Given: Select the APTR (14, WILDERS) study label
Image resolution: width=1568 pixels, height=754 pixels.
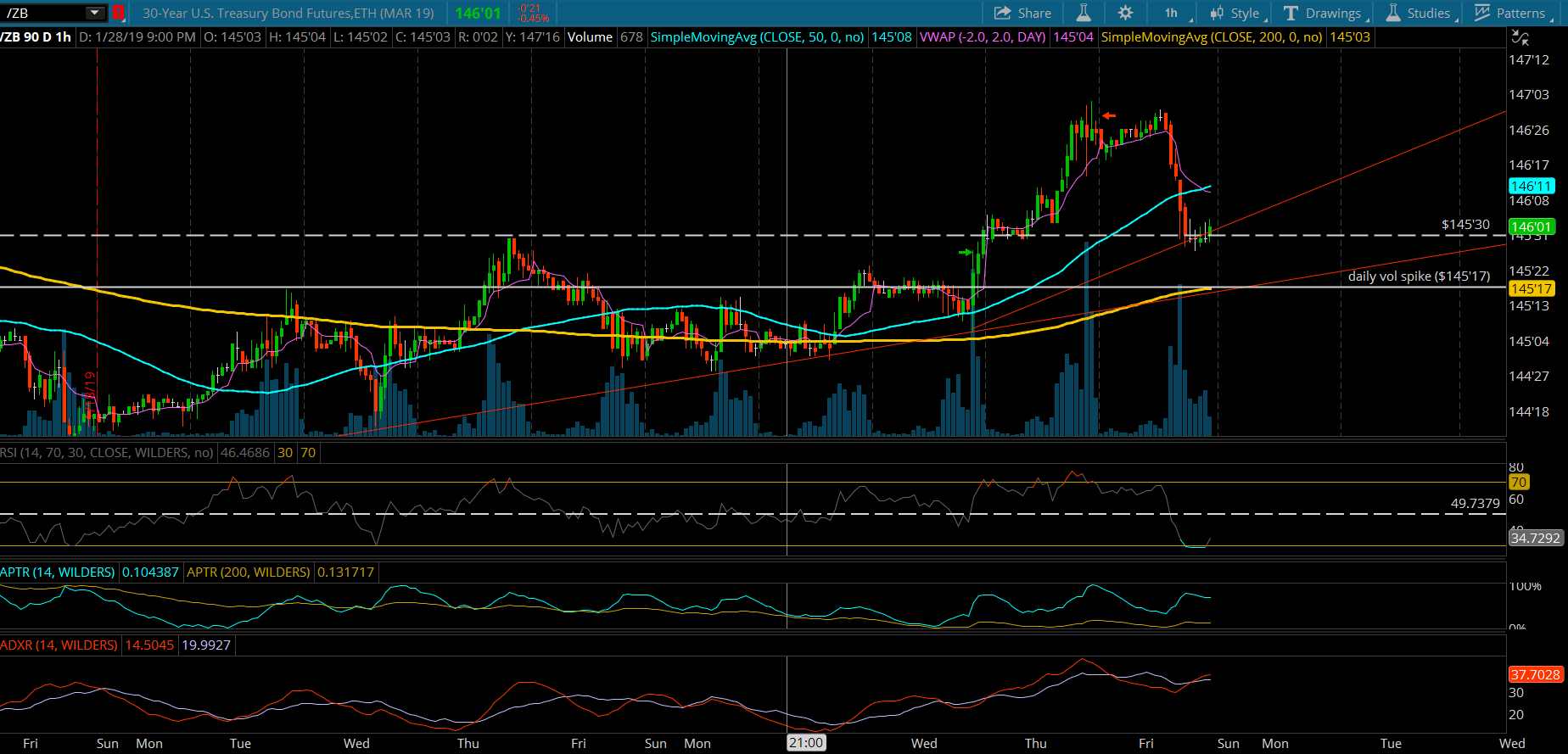Looking at the screenshot, I should (x=58, y=572).
